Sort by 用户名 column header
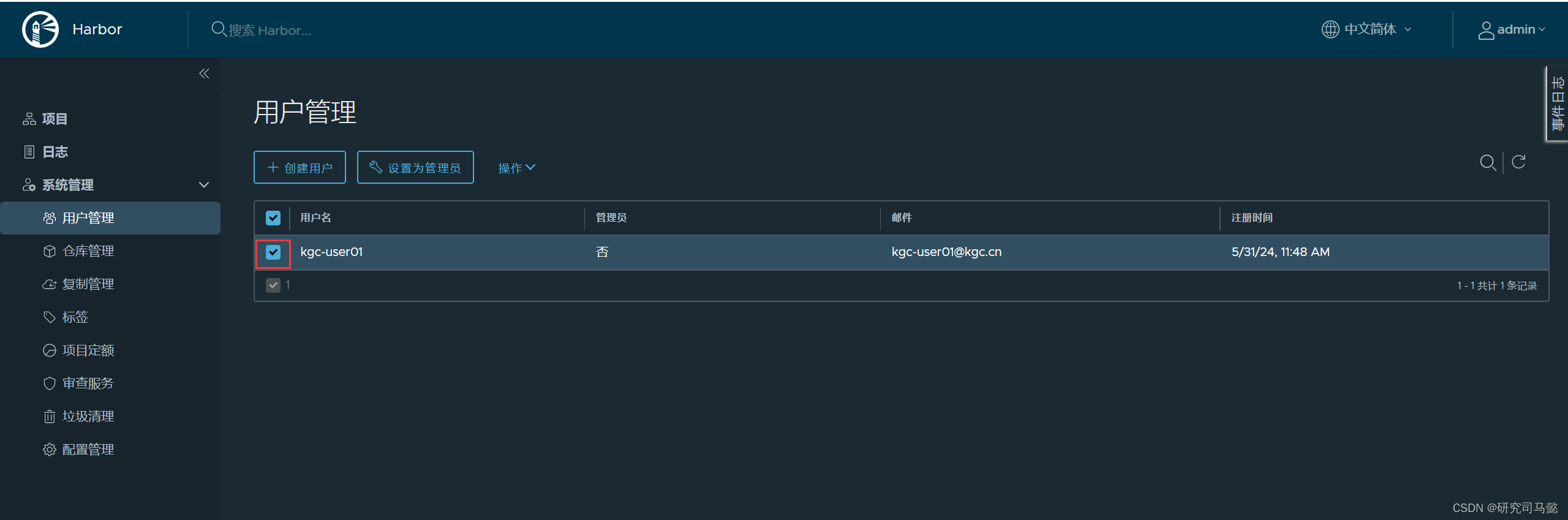Image resolution: width=1568 pixels, height=520 pixels. tap(315, 217)
